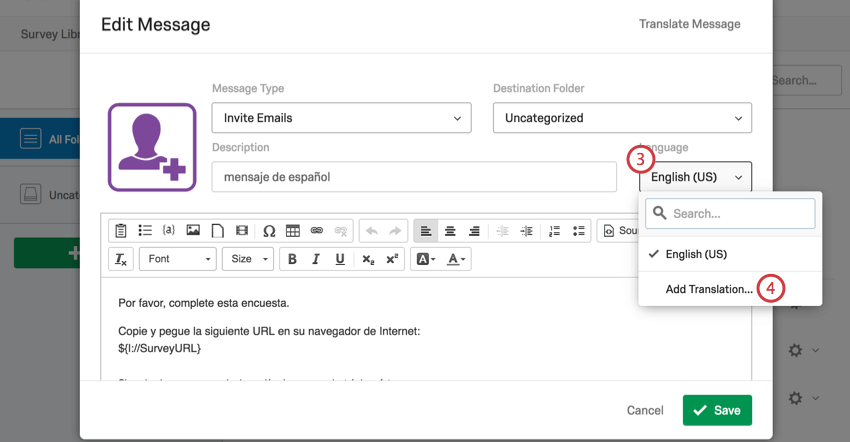Insert a special character with Omega icon
This screenshot has width=850, height=442.
(x=269, y=231)
